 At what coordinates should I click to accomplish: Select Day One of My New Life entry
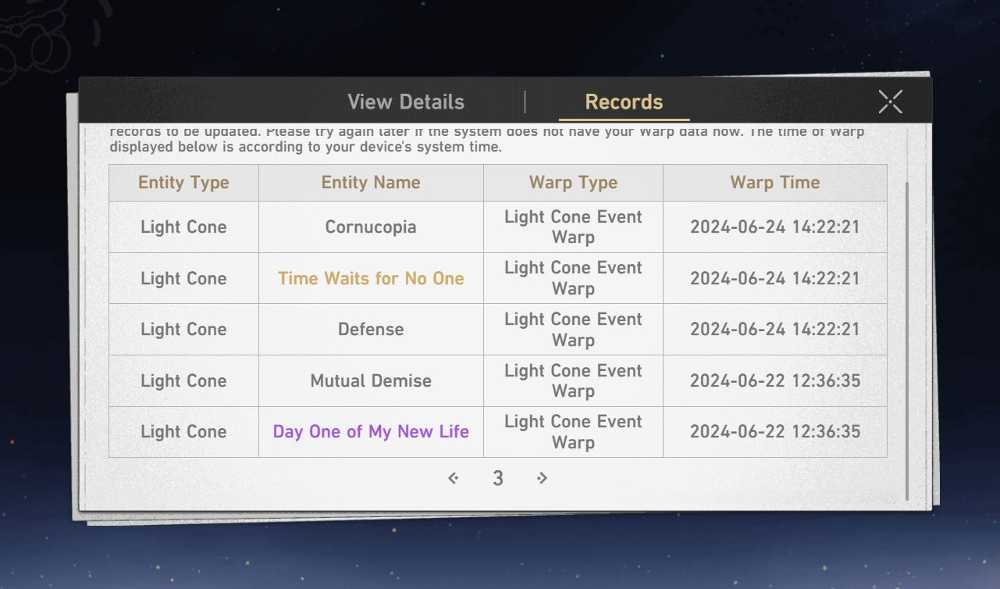371,432
